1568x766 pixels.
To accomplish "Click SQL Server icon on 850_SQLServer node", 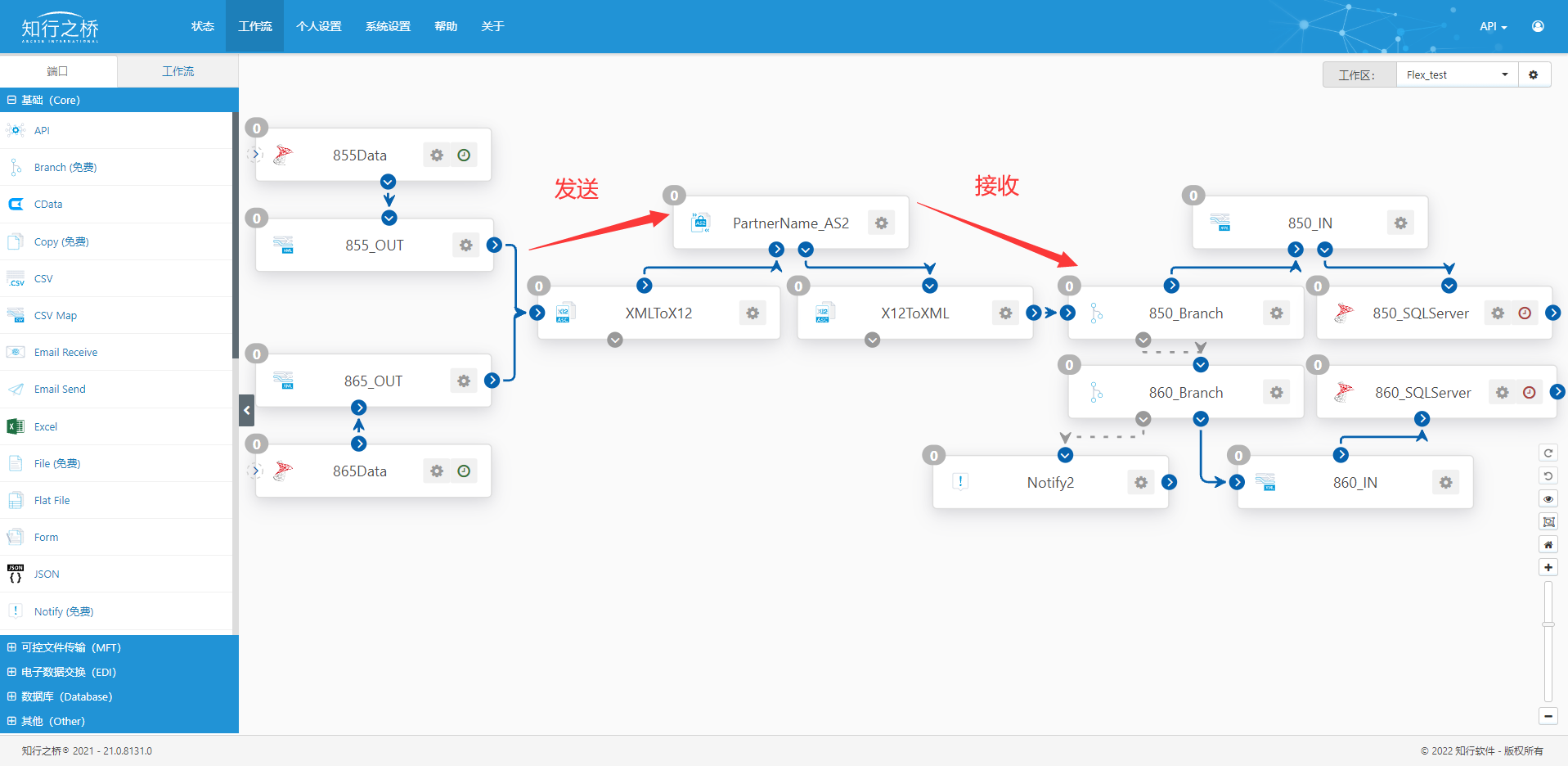I will click(1343, 313).
